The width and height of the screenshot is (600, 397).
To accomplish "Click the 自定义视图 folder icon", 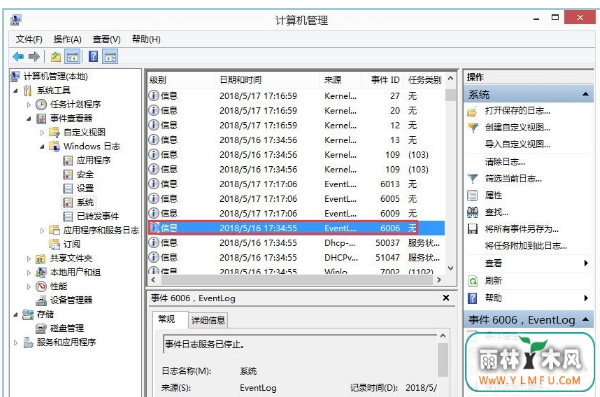I will (x=55, y=132).
